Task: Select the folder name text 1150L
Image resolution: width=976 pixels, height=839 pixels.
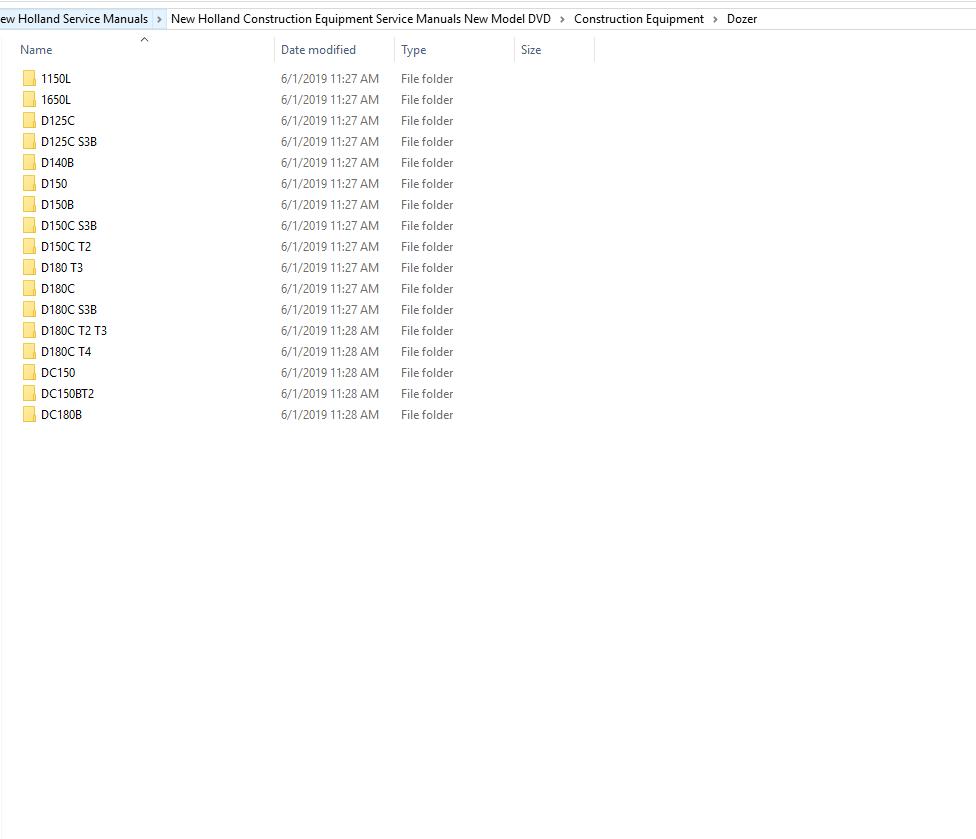Action: coord(56,78)
